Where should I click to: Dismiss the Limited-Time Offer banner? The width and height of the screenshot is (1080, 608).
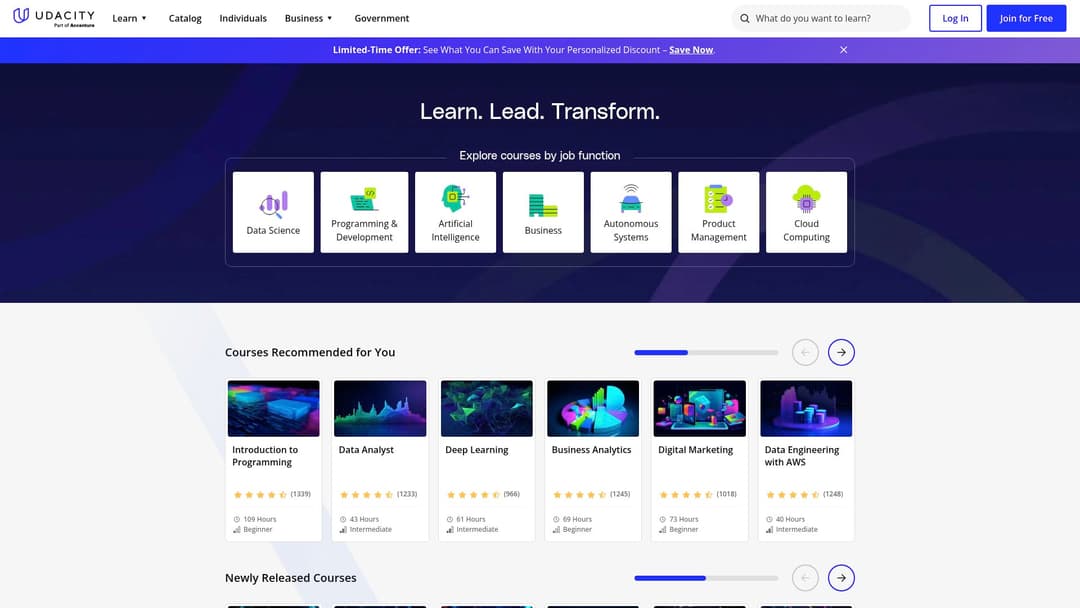[x=844, y=50]
